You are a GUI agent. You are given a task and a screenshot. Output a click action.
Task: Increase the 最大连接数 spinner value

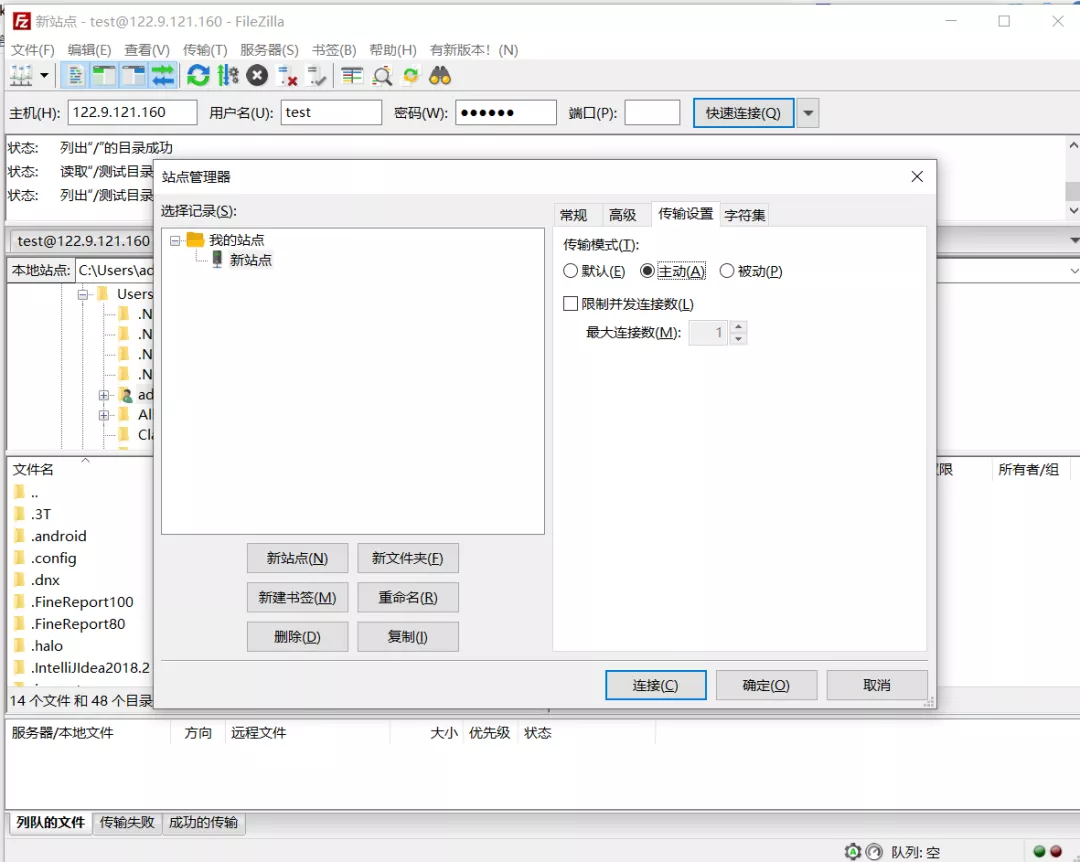(x=739, y=327)
